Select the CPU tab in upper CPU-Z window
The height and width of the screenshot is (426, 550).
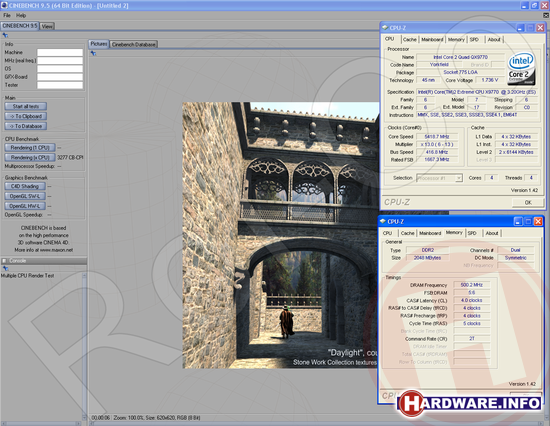[390, 39]
